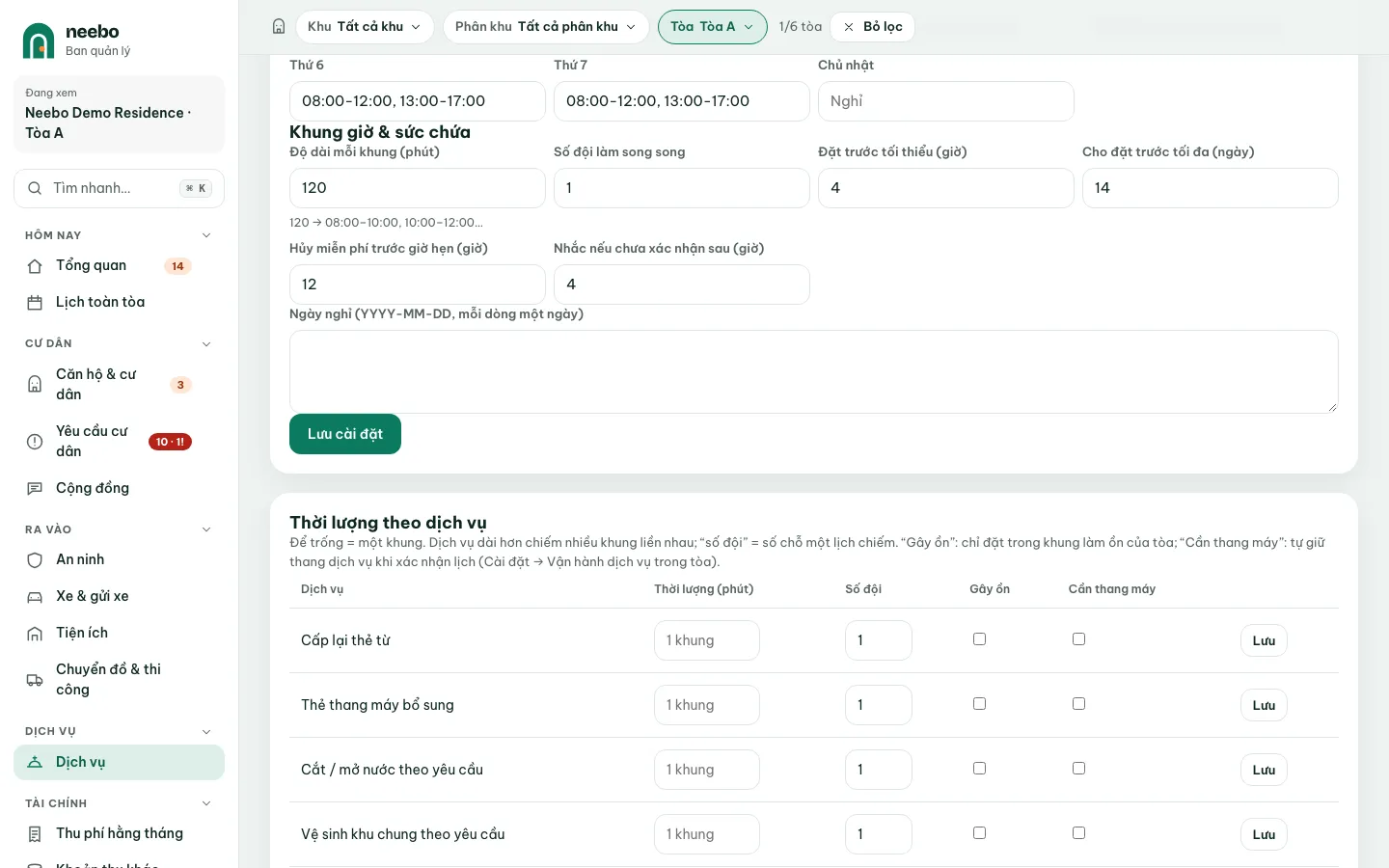Toggle Gây ồn for Vệ sinh khu chung

tap(979, 833)
